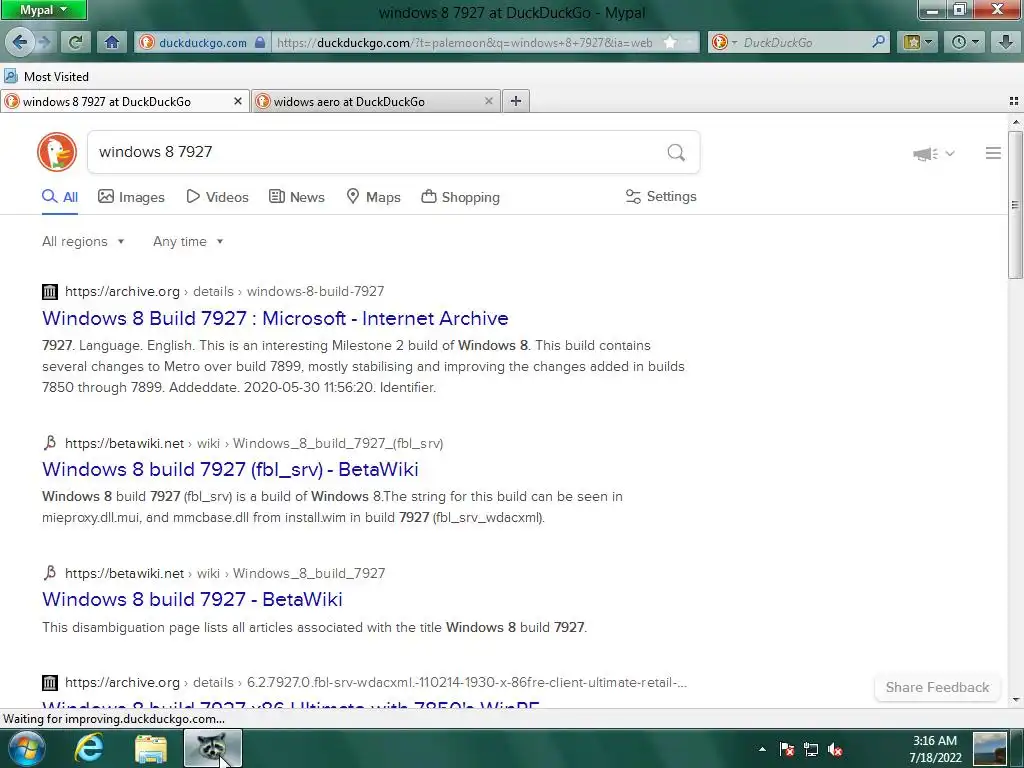
Task: Open the Mypal application menu
Action: pos(43,10)
